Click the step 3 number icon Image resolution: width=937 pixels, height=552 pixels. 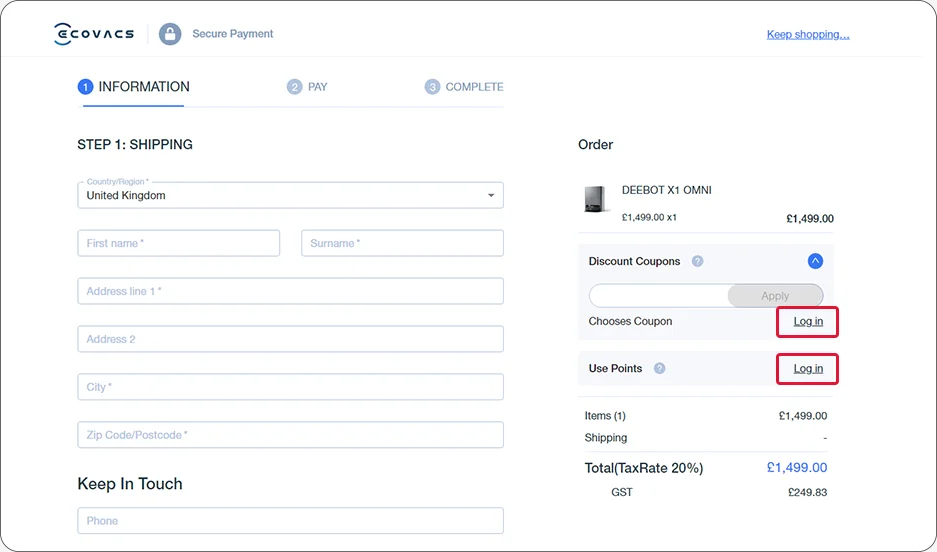[432, 87]
